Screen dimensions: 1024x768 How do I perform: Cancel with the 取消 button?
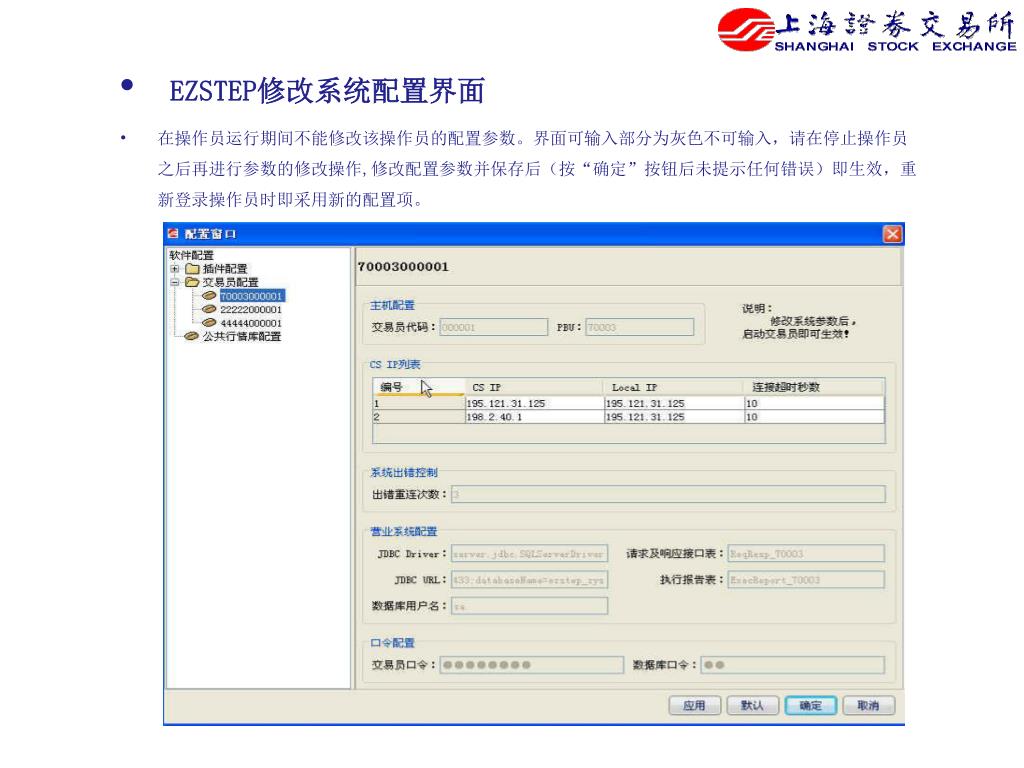pos(869,705)
